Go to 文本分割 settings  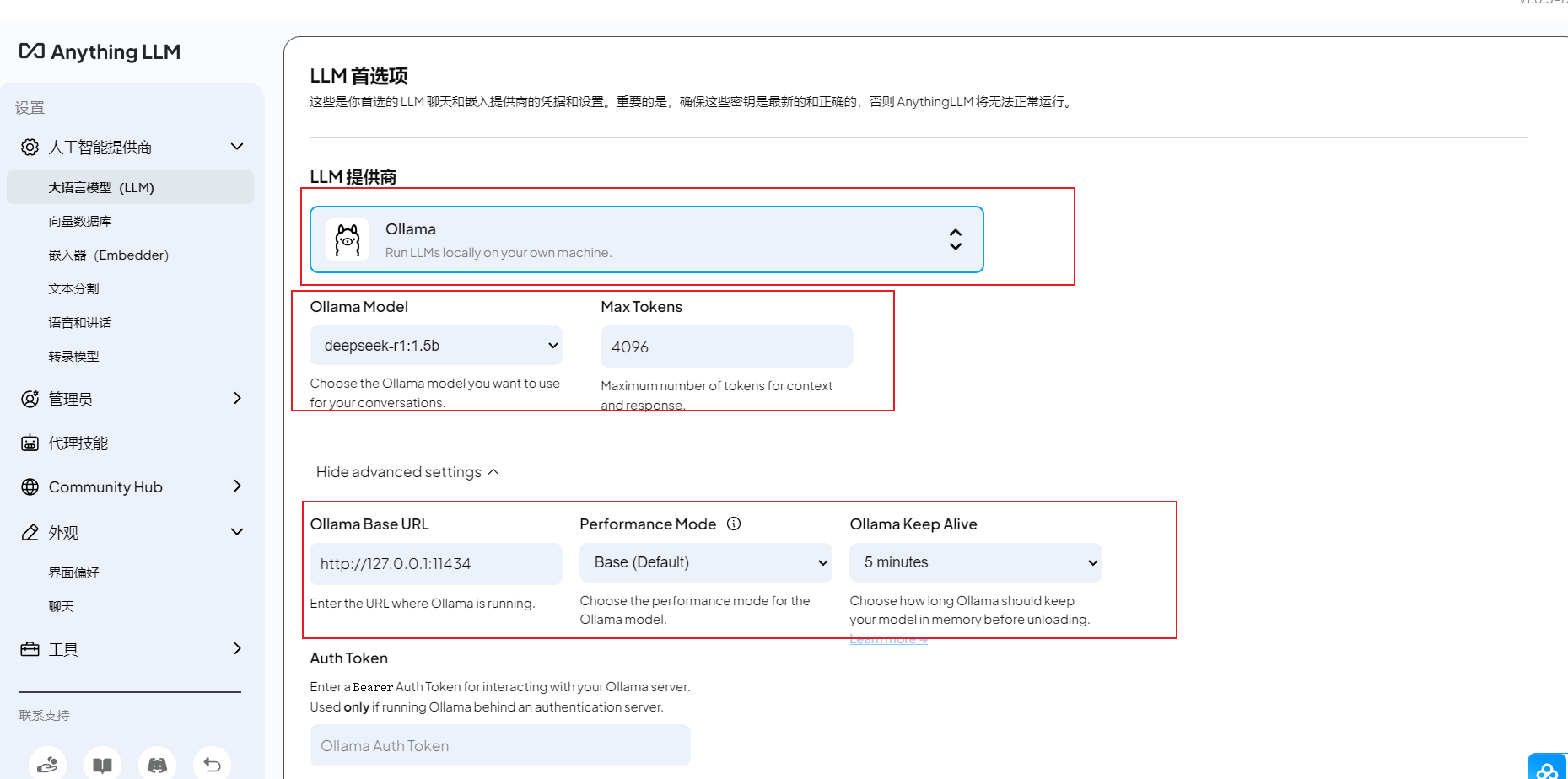click(x=73, y=288)
